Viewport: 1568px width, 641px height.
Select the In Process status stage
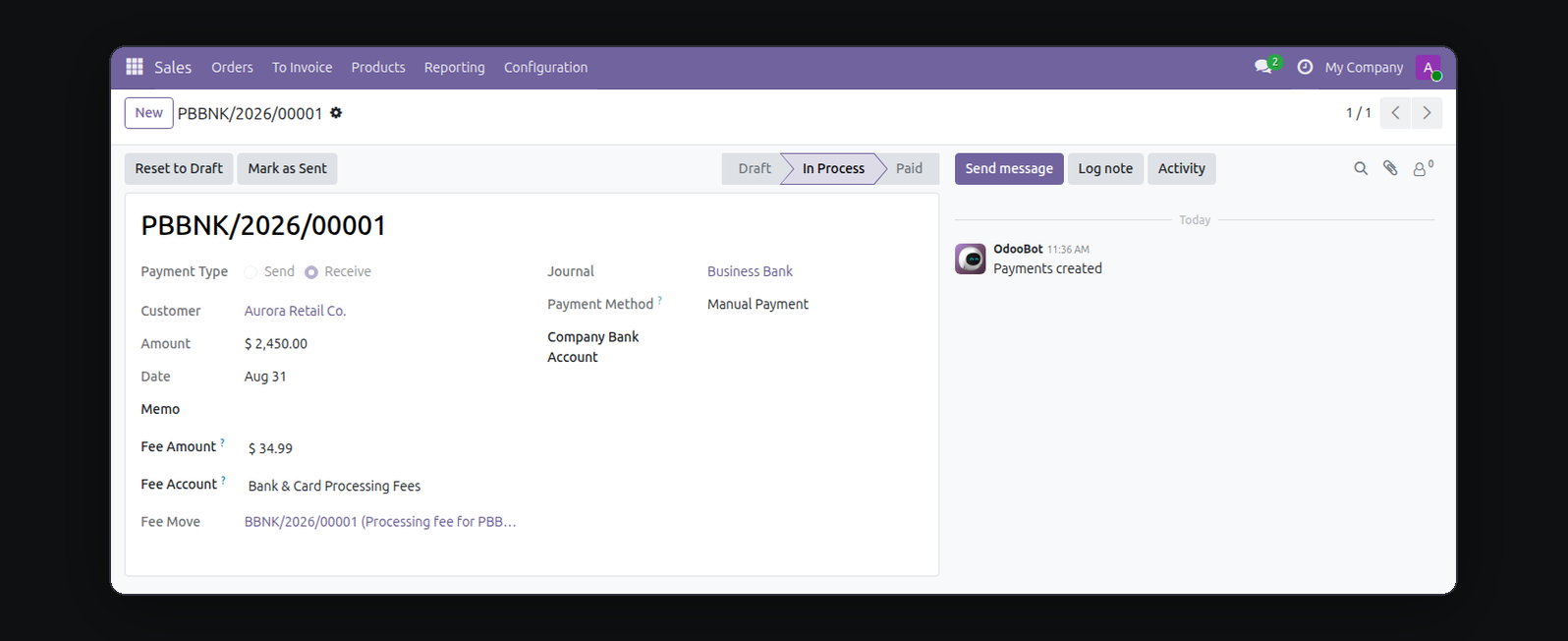coord(833,168)
